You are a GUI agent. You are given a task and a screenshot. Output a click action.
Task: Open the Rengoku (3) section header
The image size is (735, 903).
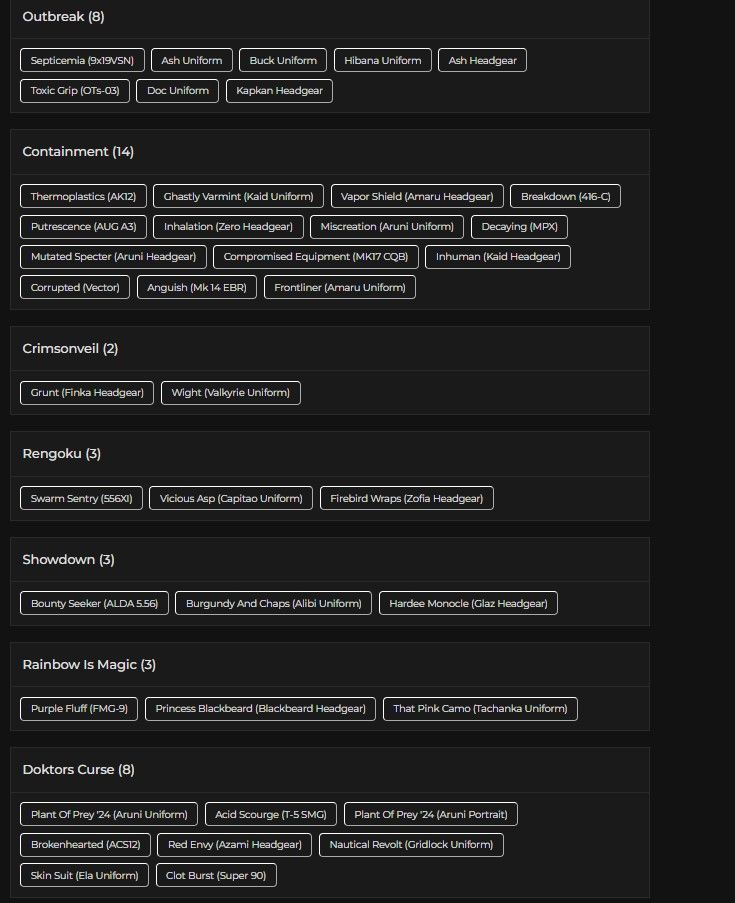(x=62, y=454)
